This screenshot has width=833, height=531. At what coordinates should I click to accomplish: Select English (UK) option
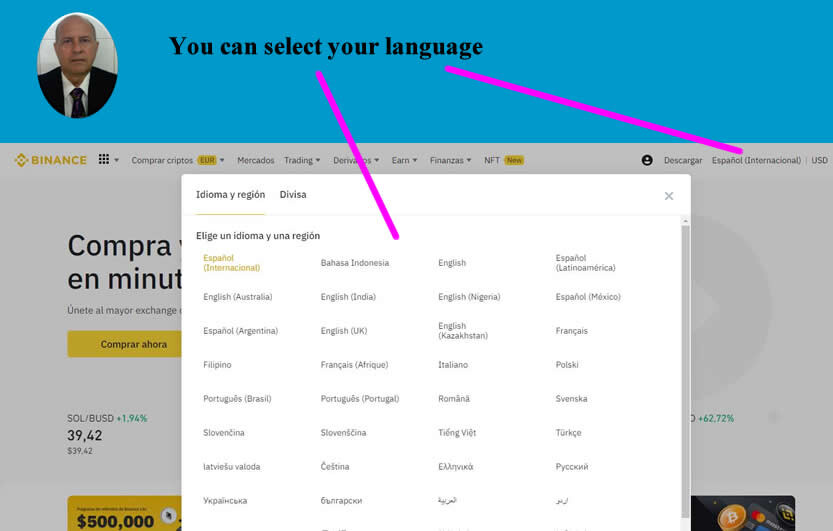[x=344, y=331]
